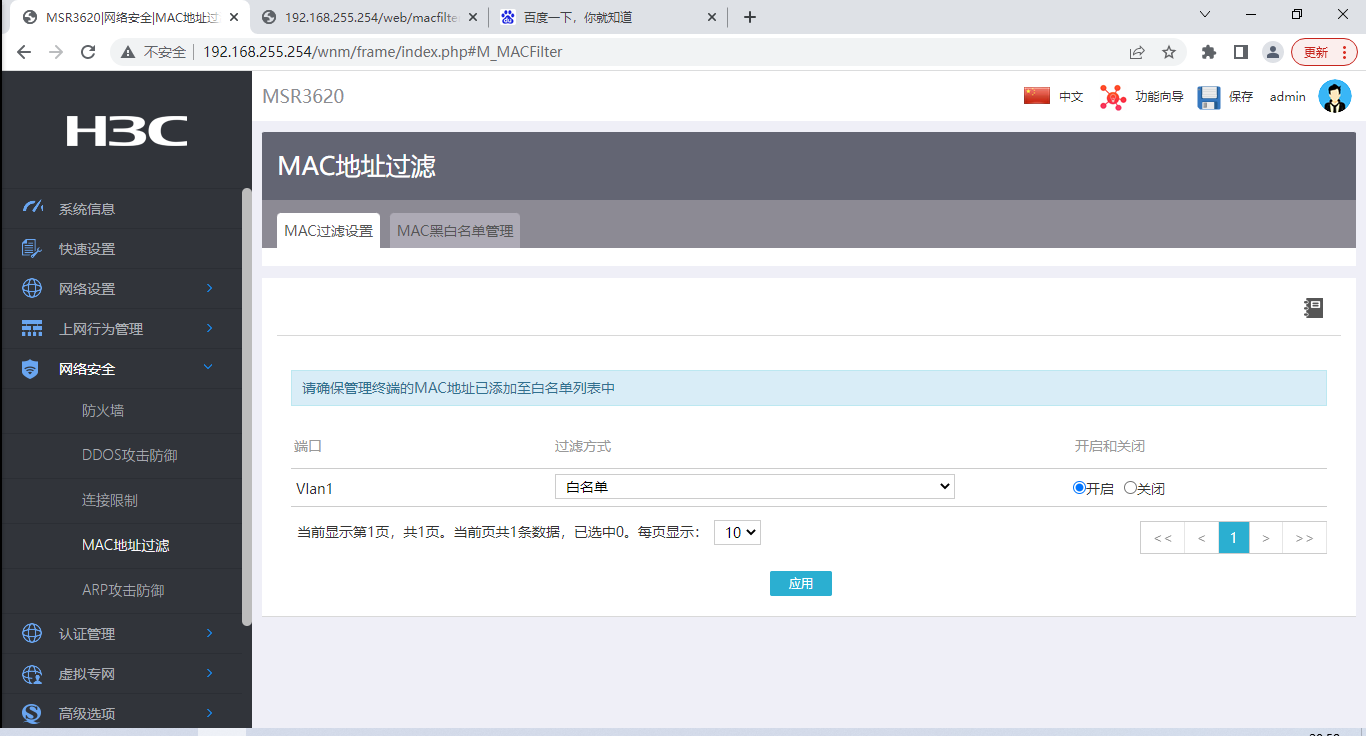This screenshot has width=1366, height=736.
Task: Click the Chrome 更新 update button
Action: pos(1324,52)
